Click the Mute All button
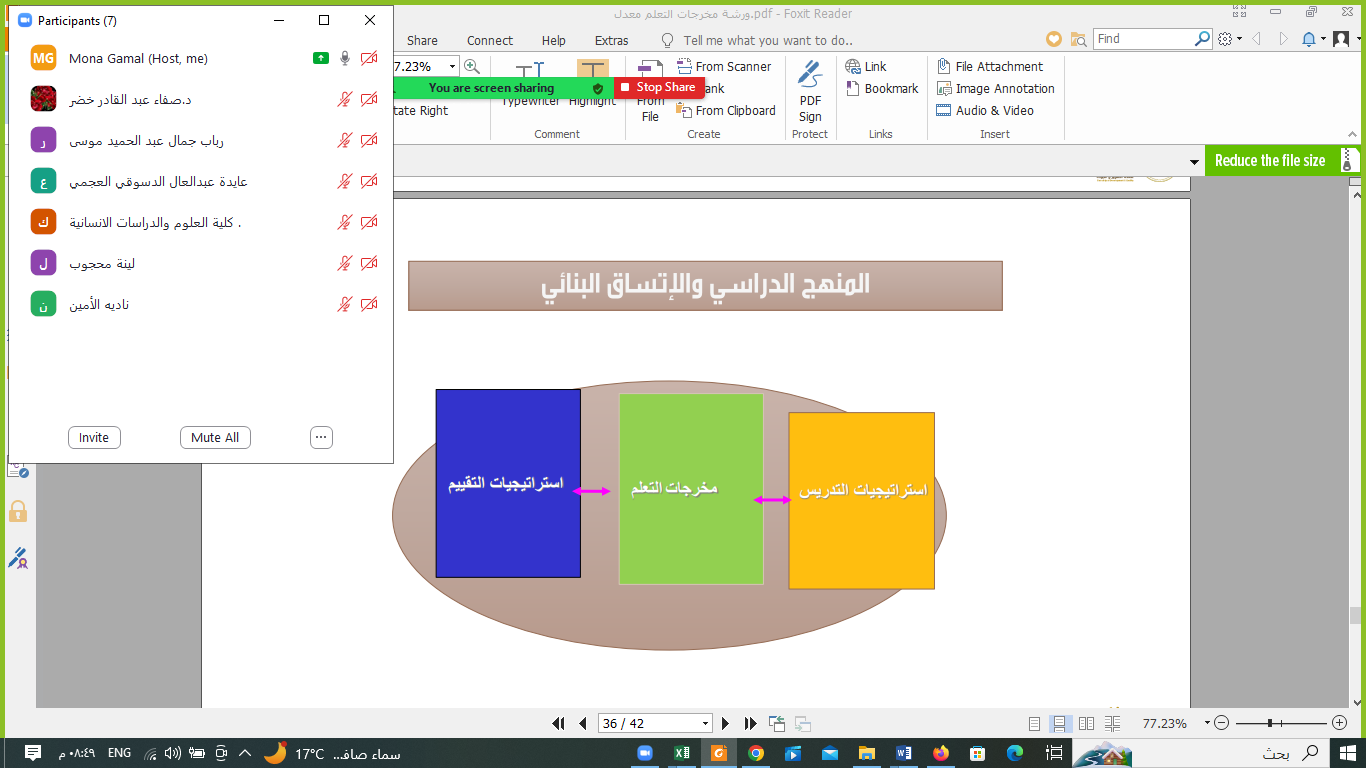This screenshot has width=1366, height=768. (x=215, y=438)
